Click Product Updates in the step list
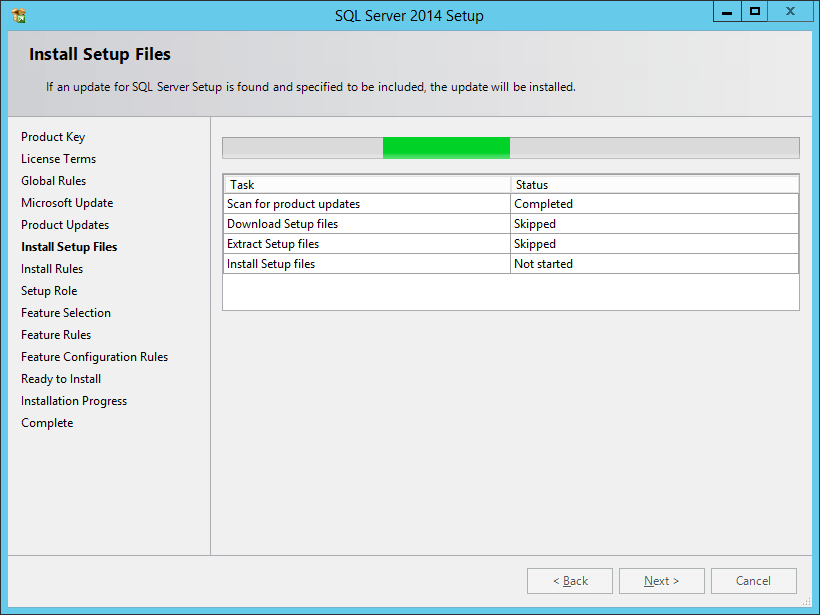Viewport: 820px width, 615px height. pyautogui.click(x=65, y=225)
